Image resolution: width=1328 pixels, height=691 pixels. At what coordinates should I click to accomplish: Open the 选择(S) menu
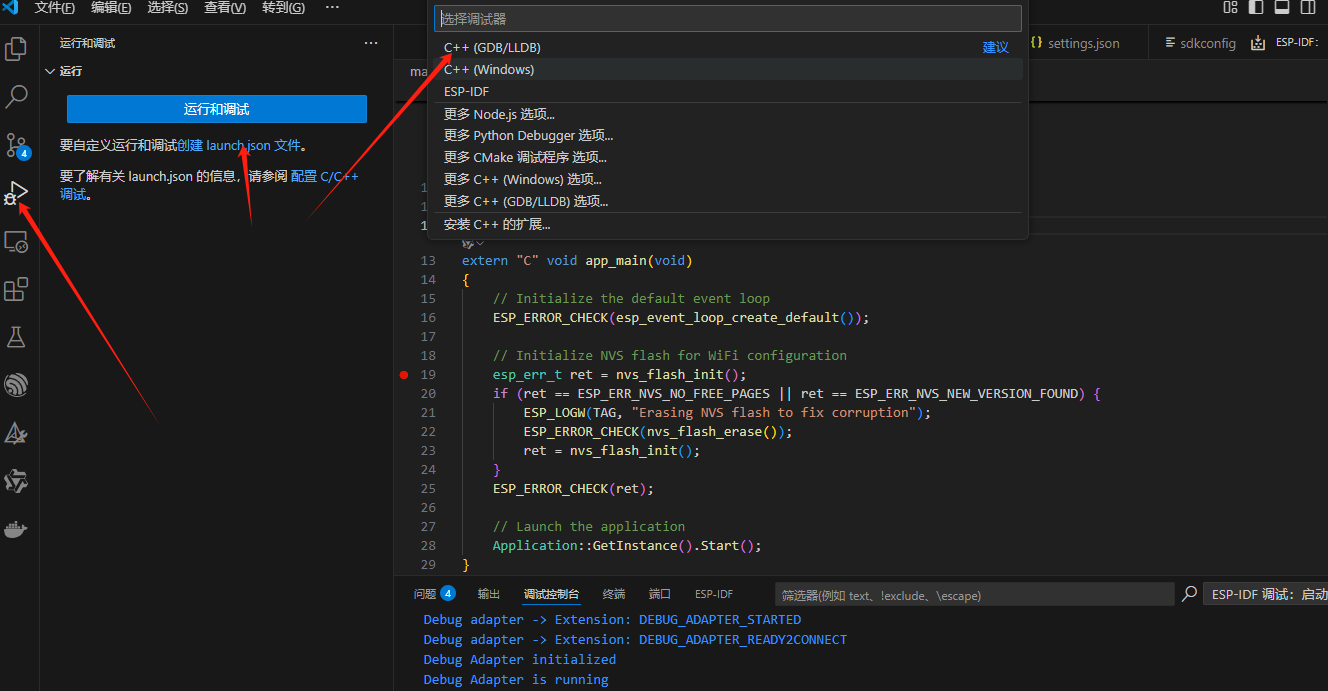click(168, 7)
